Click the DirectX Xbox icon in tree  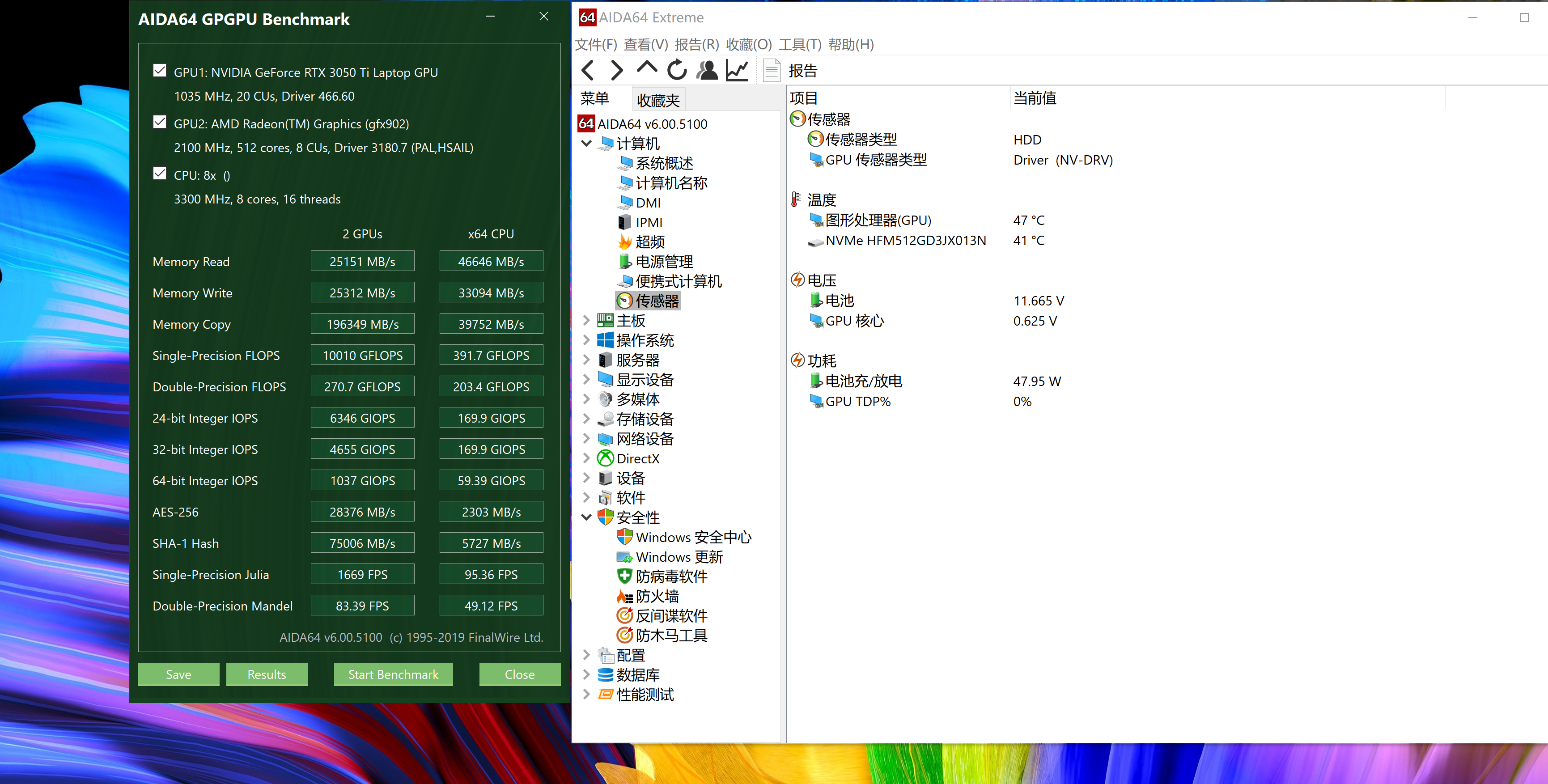click(605, 458)
